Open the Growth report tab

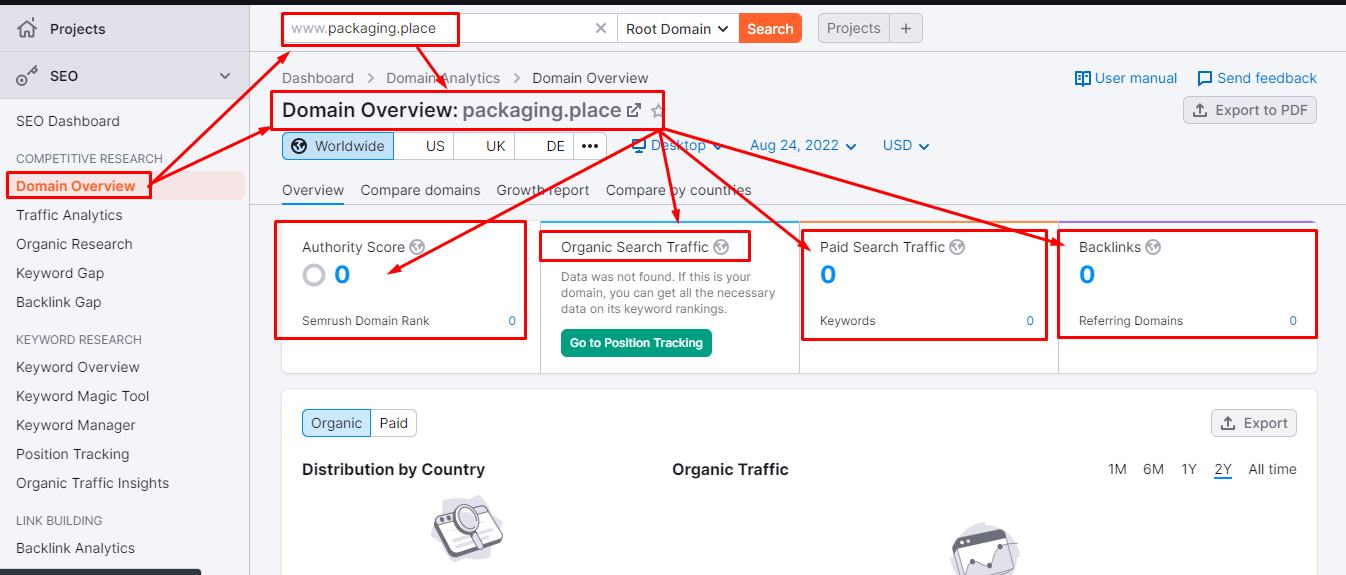543,190
